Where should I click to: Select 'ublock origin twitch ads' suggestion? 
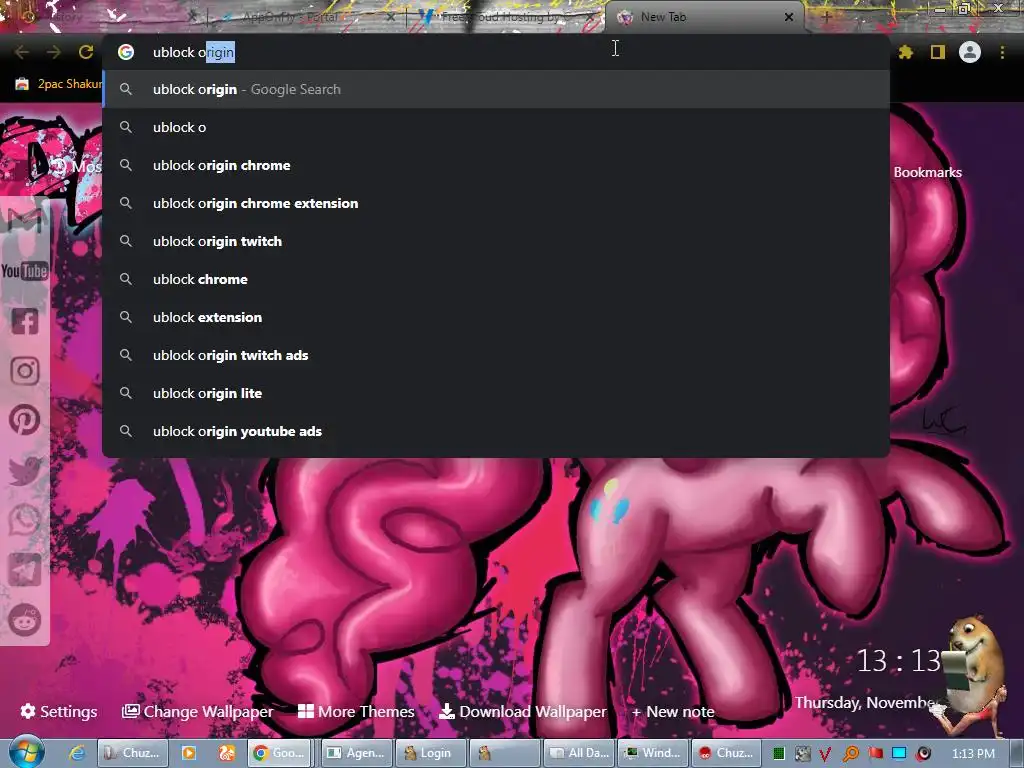pyautogui.click(x=496, y=355)
